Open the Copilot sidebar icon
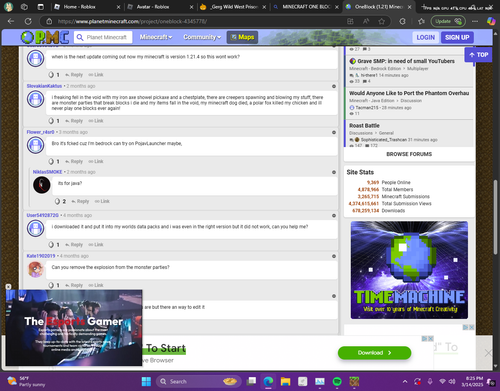This screenshot has height=391, width=500. (x=491, y=21)
